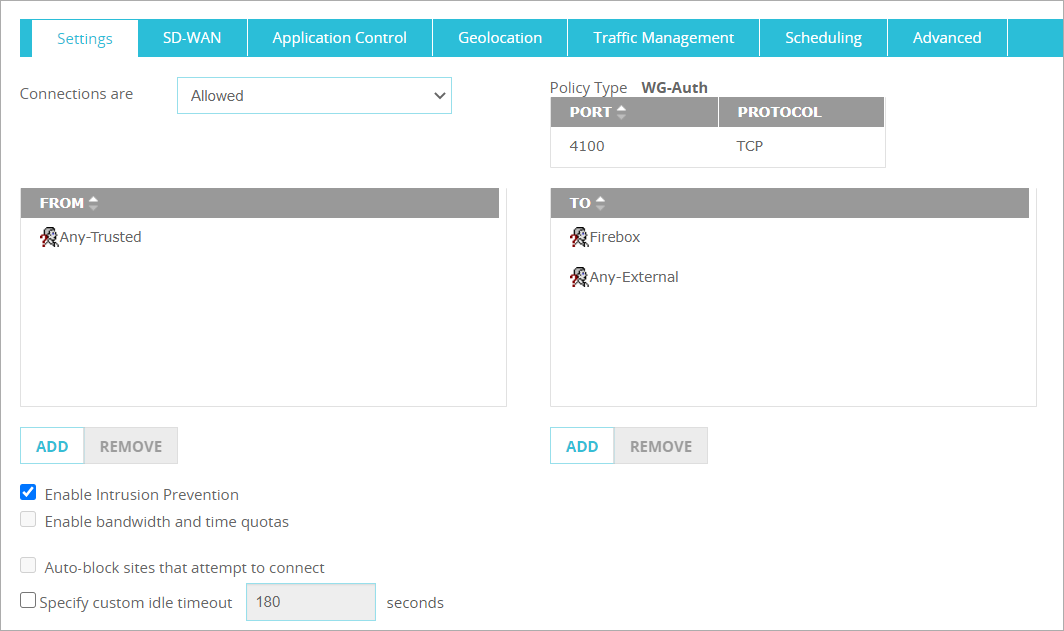Open the Scheduling tab
This screenshot has width=1064, height=631.
pyautogui.click(x=823, y=38)
